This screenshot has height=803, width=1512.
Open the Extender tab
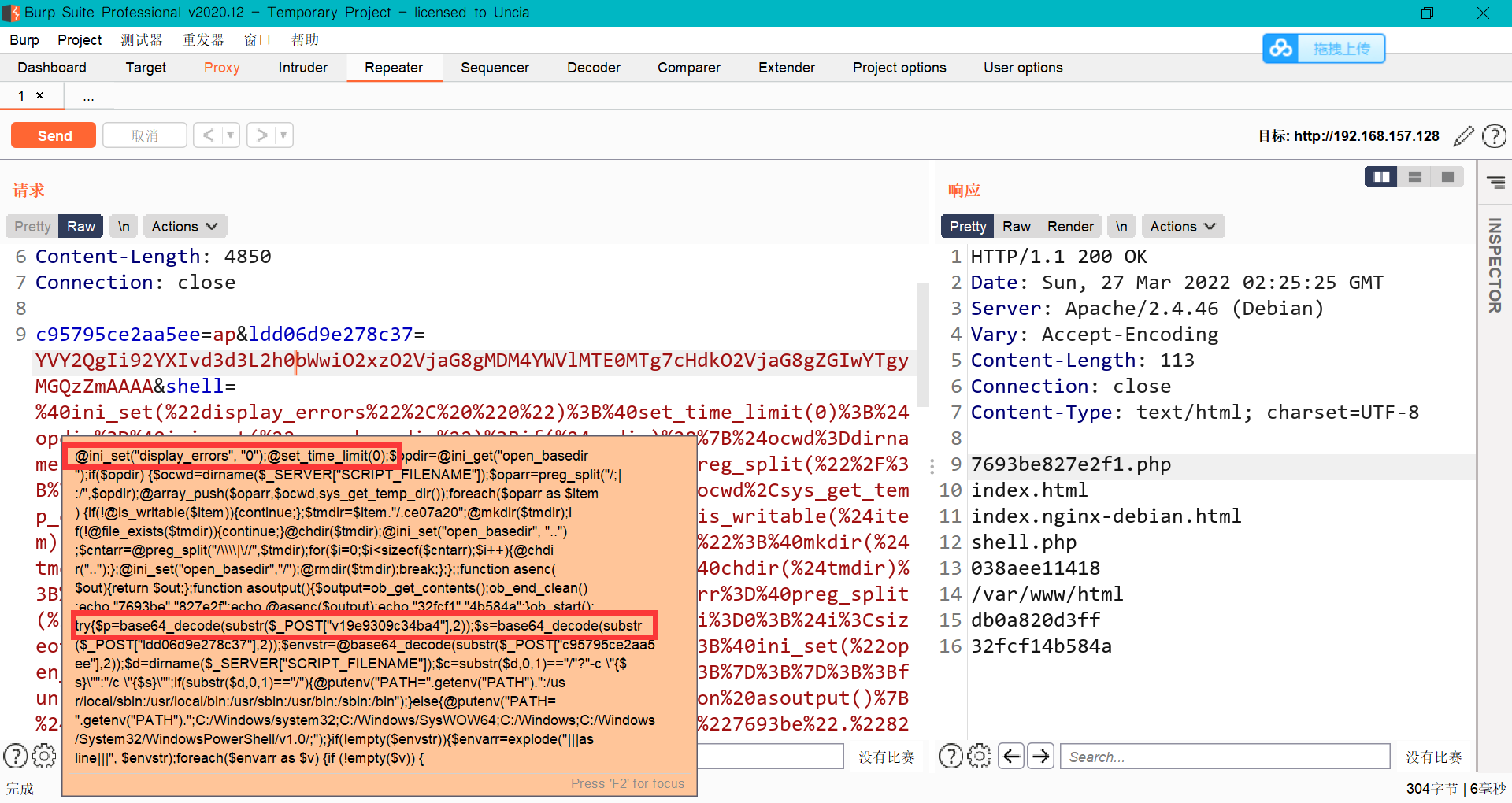(x=786, y=68)
